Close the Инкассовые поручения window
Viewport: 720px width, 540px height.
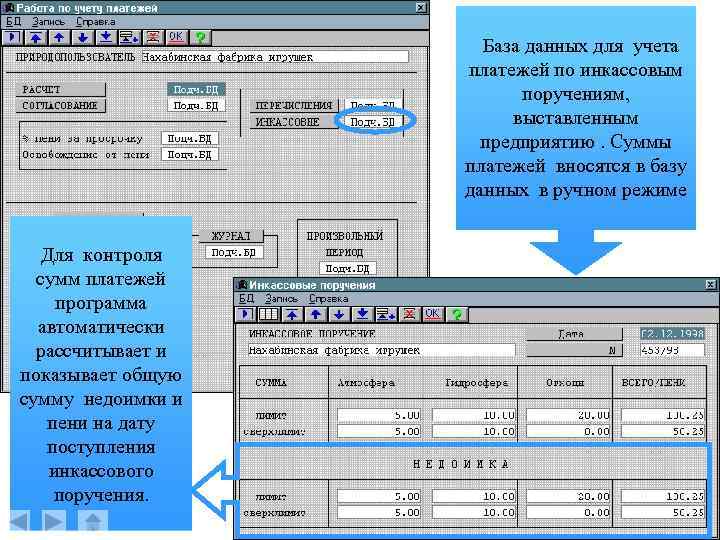[x=711, y=285]
